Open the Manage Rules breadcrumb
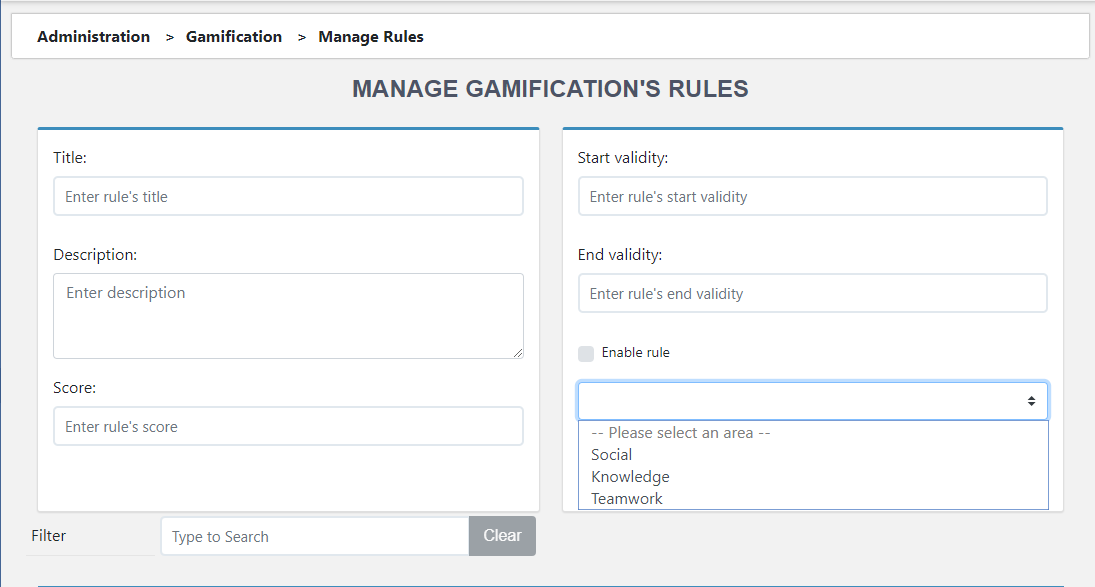This screenshot has width=1095, height=587. pyautogui.click(x=371, y=37)
